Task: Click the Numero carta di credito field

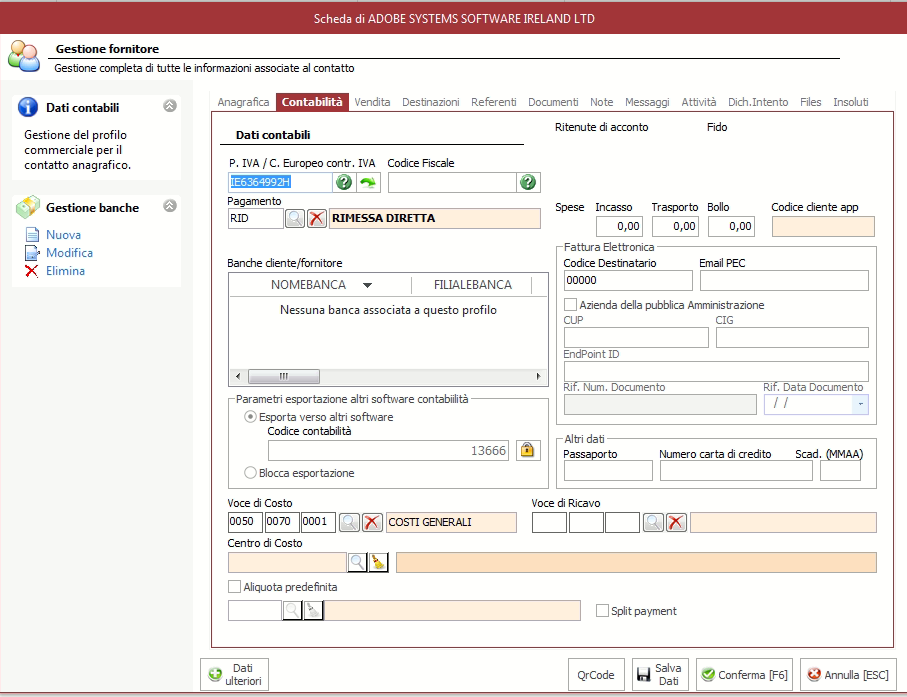Action: pos(736,471)
